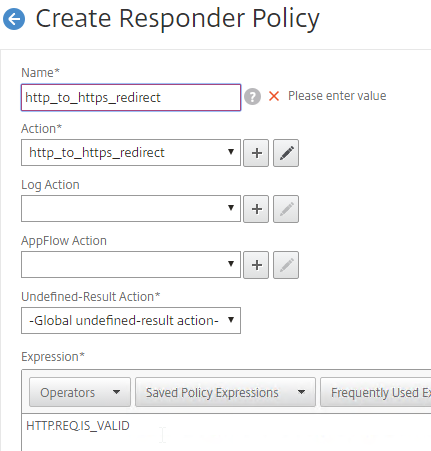Add a new Log Action
This screenshot has width=431, height=451.
coord(256,209)
